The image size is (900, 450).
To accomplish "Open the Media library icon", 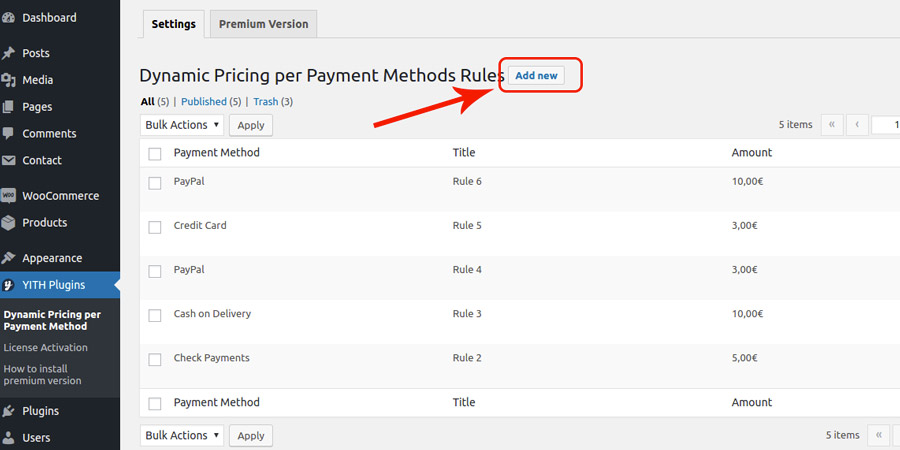I will tap(8, 80).
